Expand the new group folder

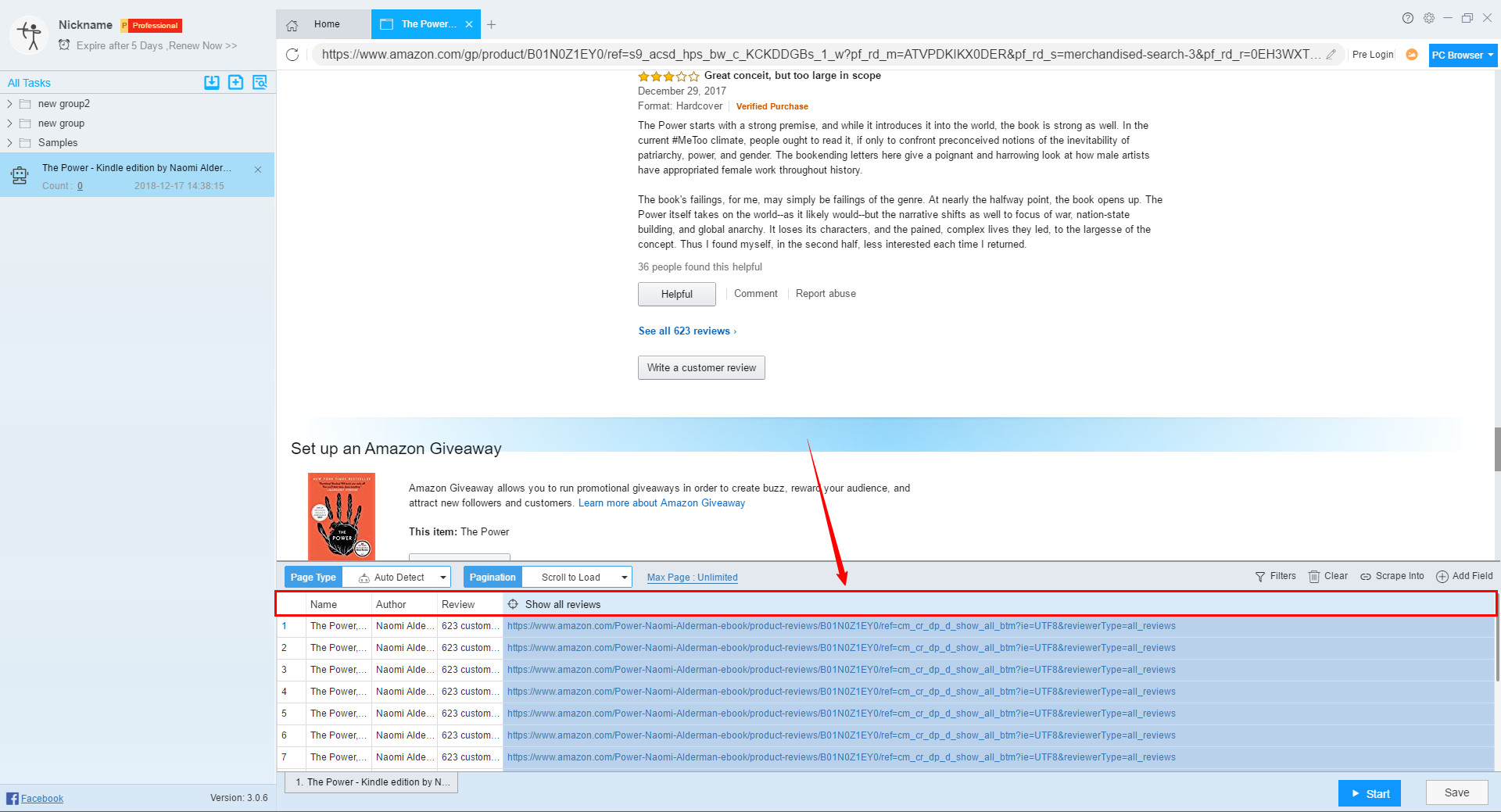(9, 123)
